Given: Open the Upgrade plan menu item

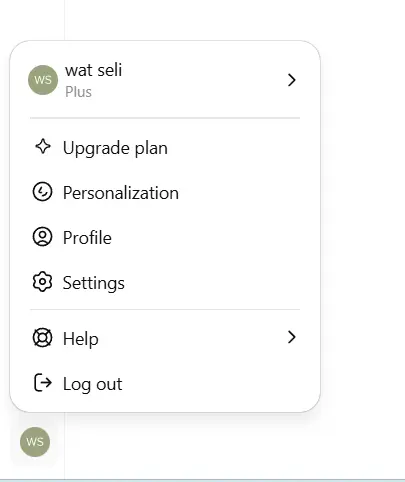Looking at the screenshot, I should pyautogui.click(x=165, y=147).
